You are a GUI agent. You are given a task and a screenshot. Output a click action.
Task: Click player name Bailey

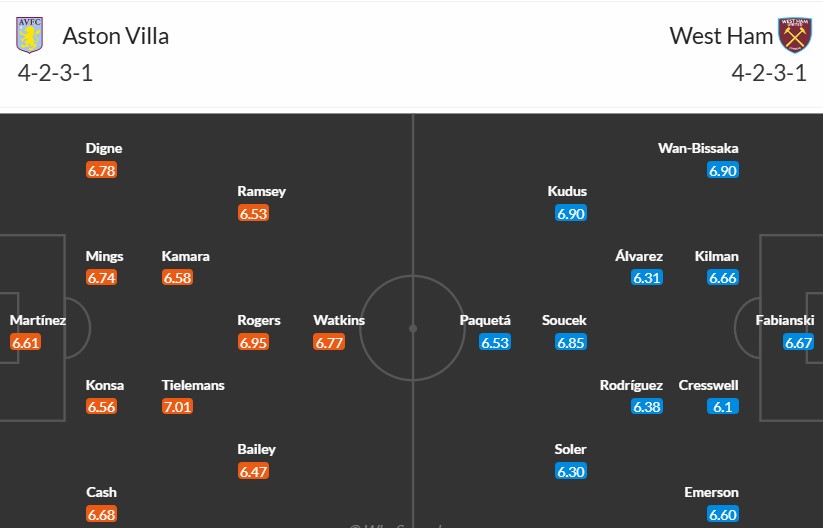coord(256,450)
